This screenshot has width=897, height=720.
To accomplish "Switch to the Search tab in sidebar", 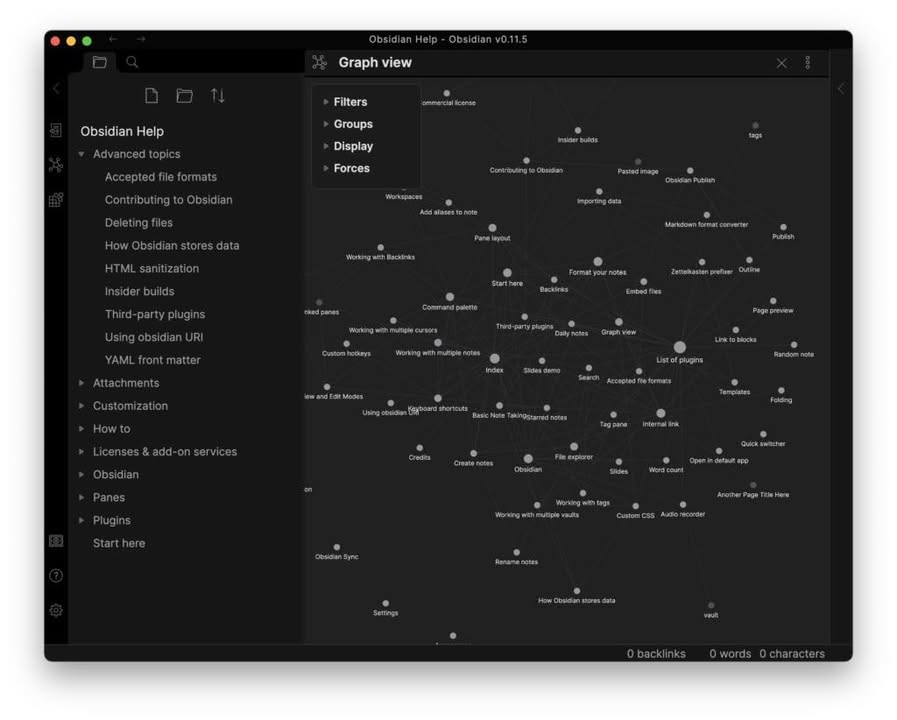I will (x=132, y=62).
